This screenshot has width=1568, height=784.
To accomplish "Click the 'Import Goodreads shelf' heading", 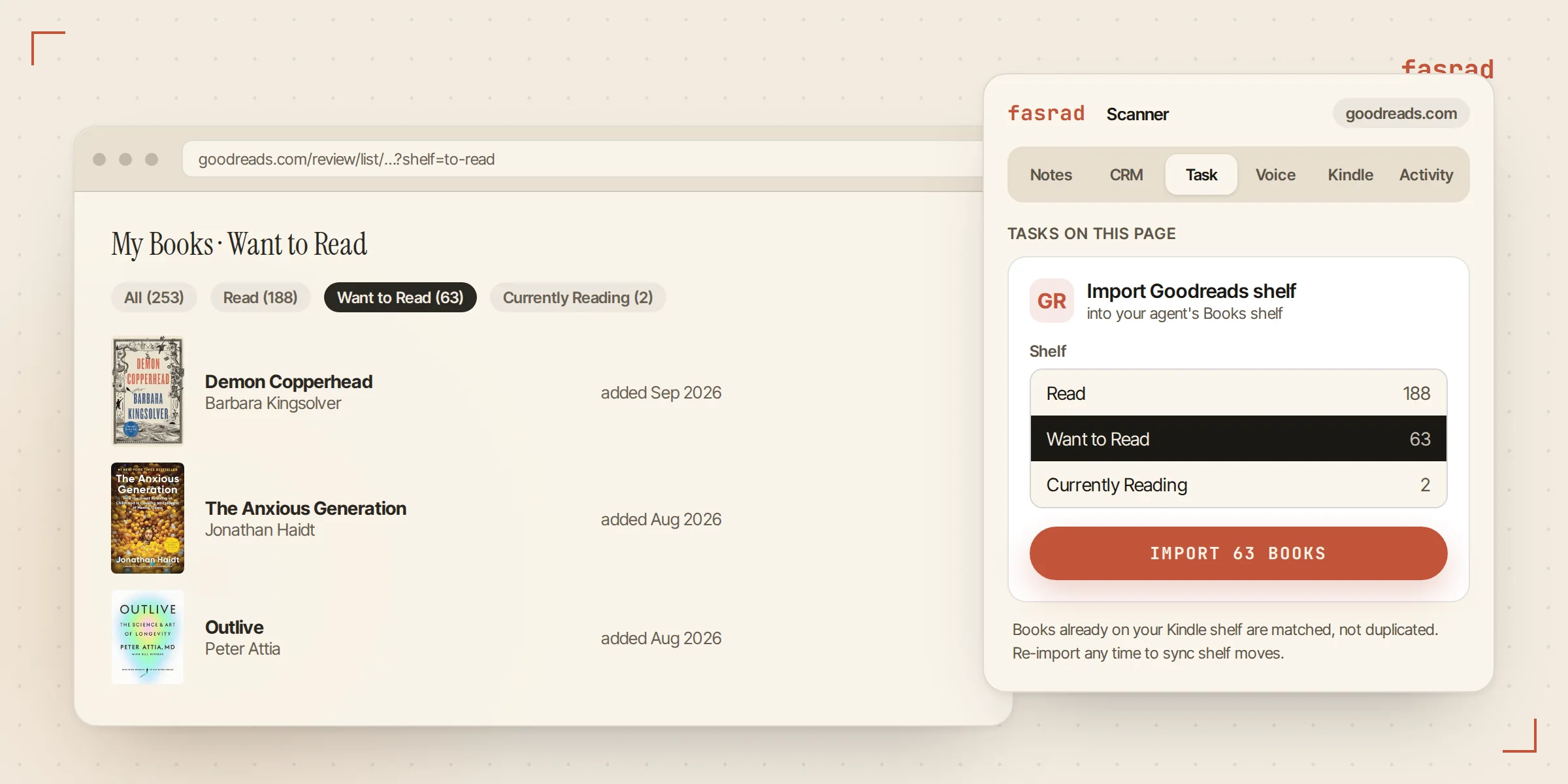I will (x=1191, y=291).
